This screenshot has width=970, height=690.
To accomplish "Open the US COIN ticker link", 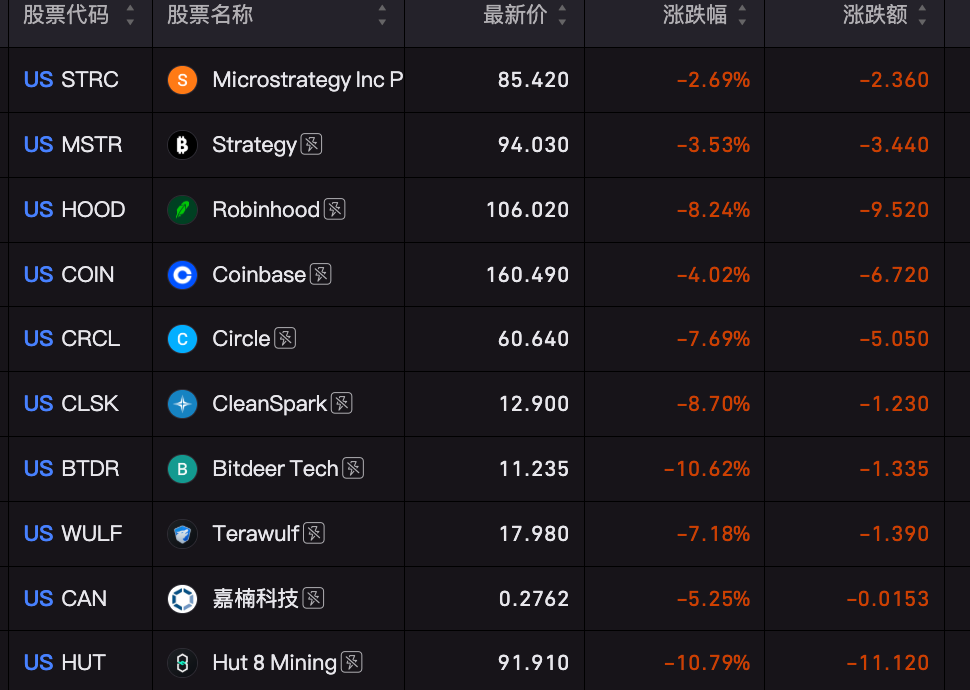I will (69, 275).
